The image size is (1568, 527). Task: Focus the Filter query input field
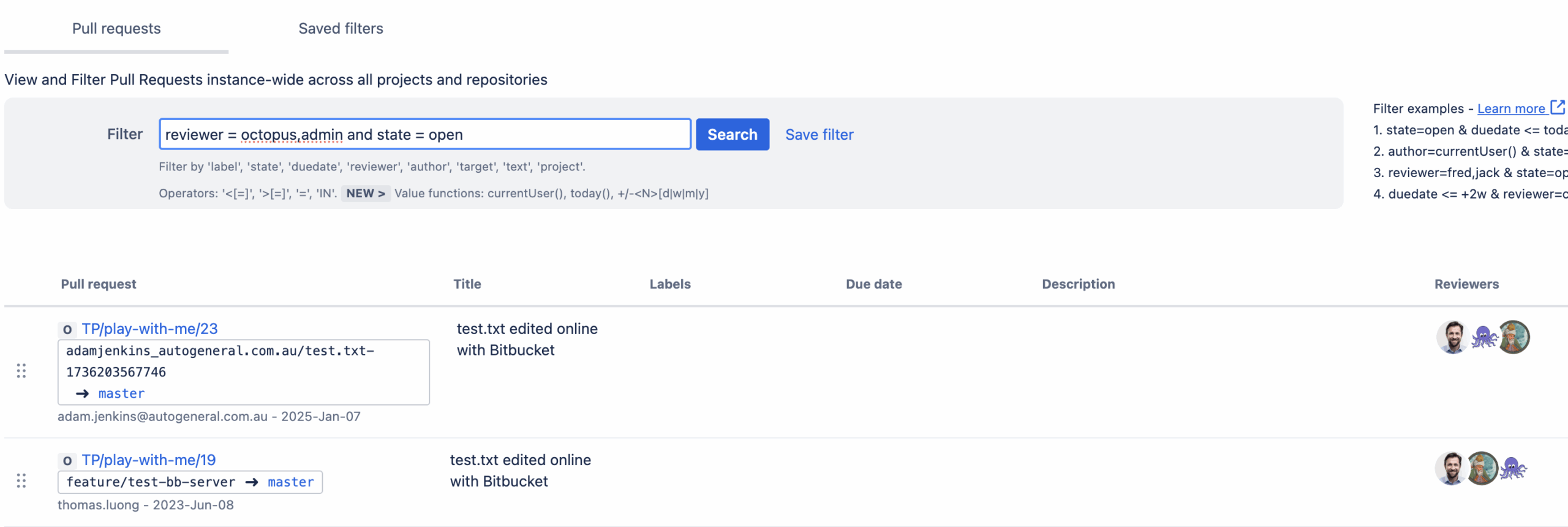click(424, 135)
